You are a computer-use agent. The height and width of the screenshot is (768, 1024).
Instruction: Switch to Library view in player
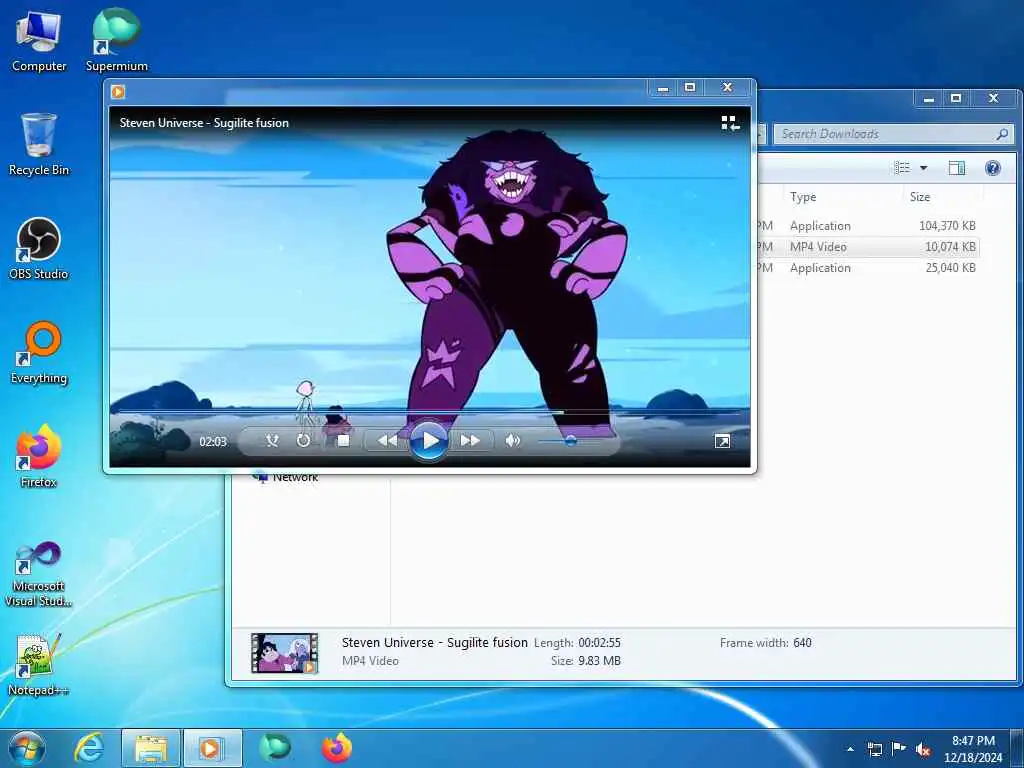point(730,123)
